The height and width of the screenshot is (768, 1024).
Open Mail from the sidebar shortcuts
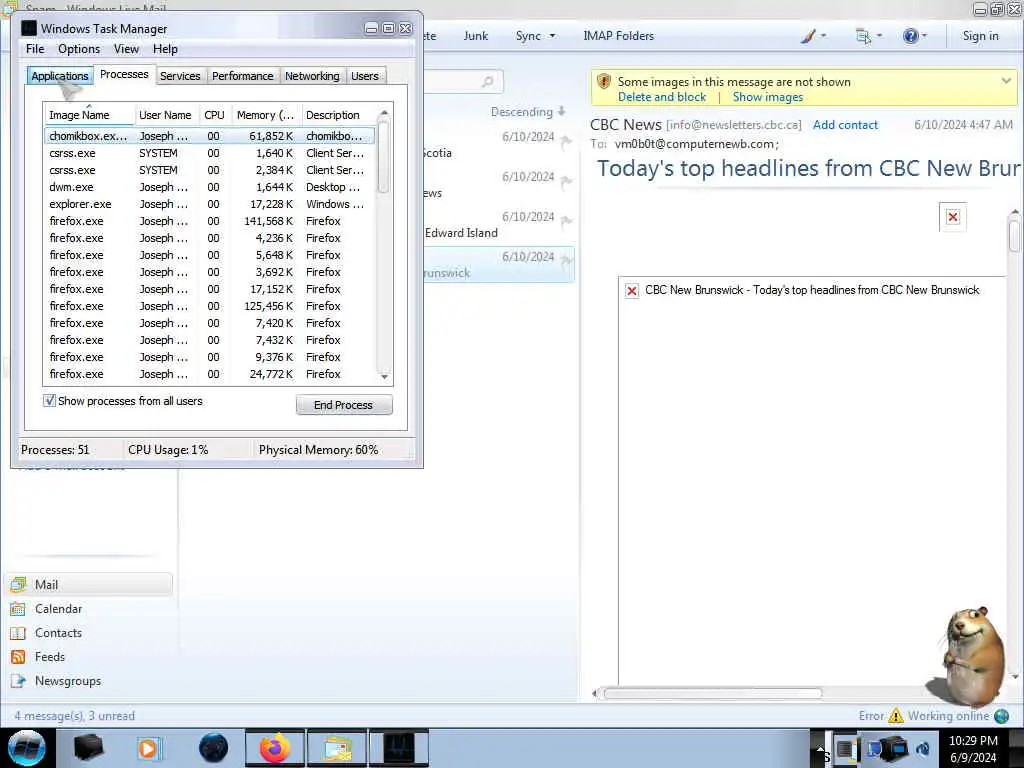pyautogui.click(x=89, y=584)
